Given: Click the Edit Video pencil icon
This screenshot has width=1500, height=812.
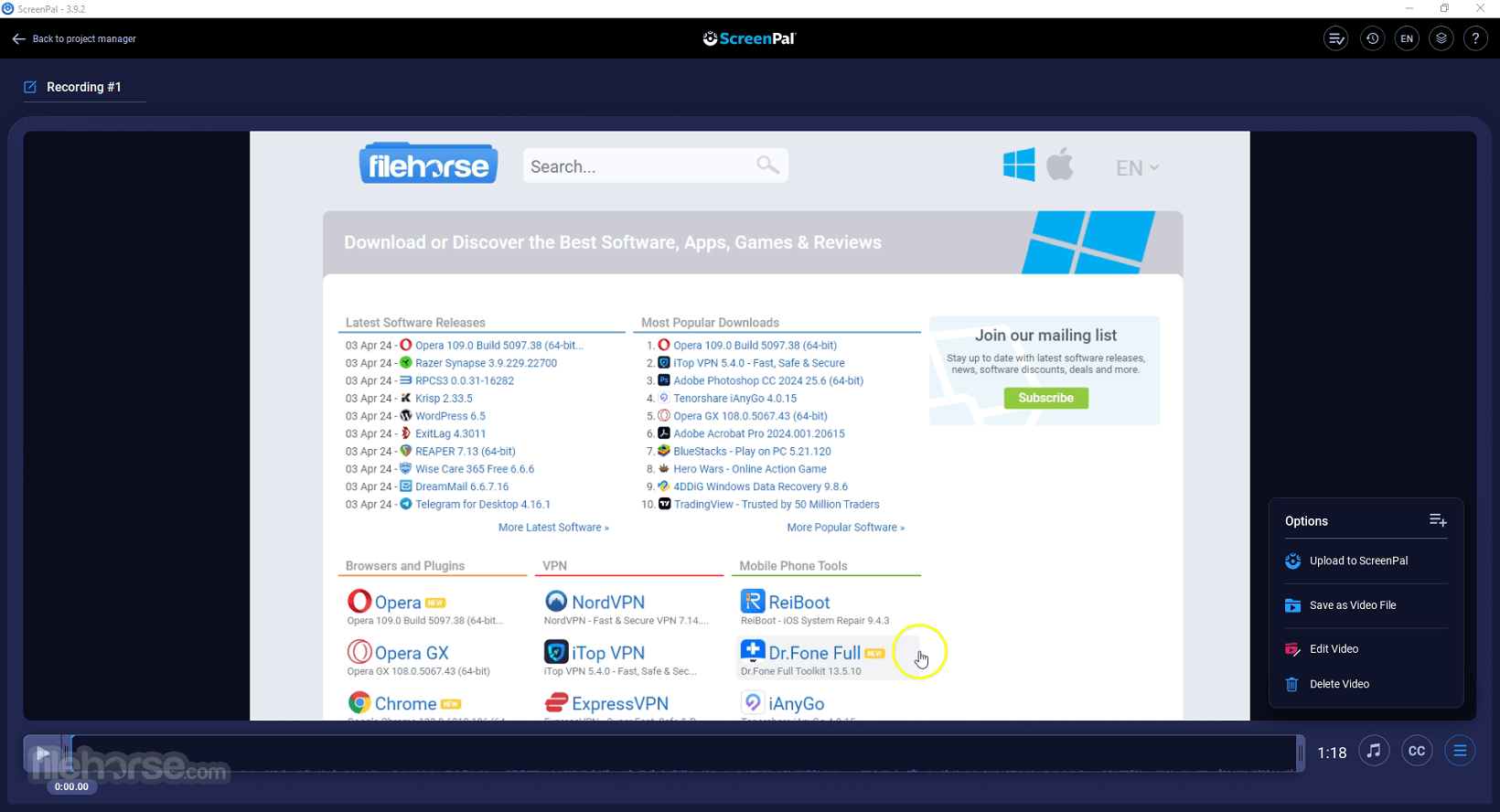Looking at the screenshot, I should point(1292,649).
